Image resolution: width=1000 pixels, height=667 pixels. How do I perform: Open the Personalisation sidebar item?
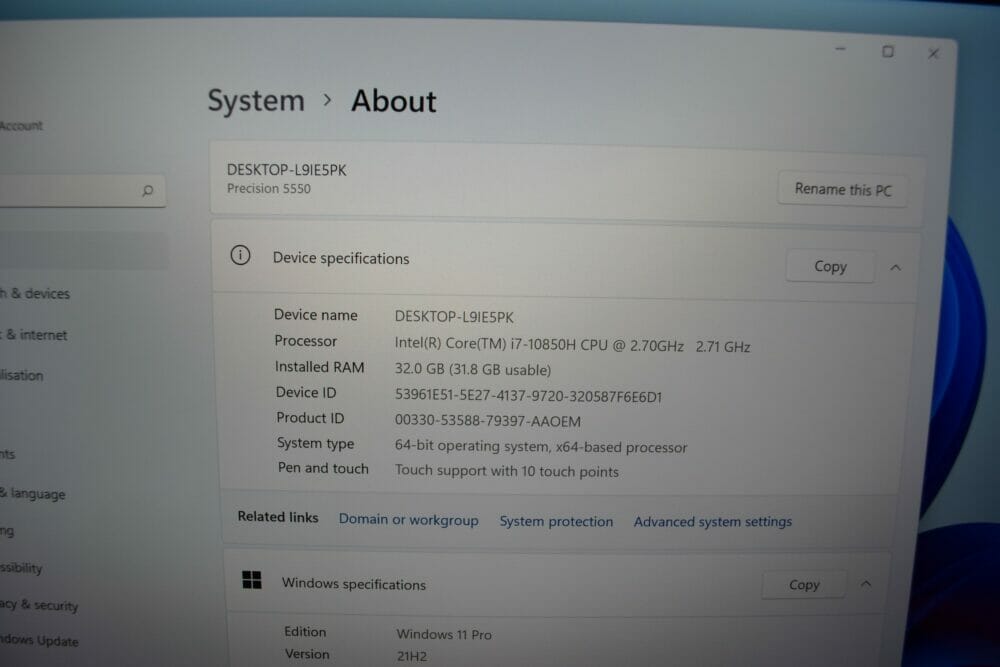point(22,375)
